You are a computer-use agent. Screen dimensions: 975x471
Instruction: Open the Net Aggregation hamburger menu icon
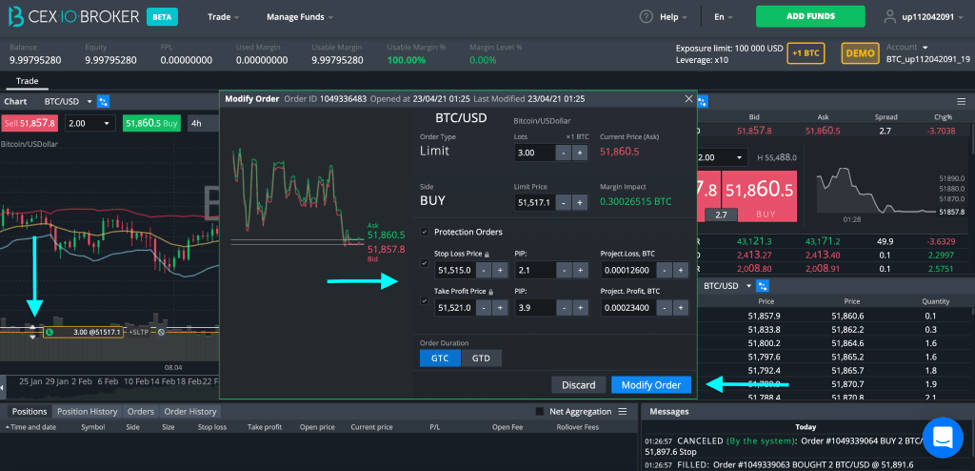622,411
